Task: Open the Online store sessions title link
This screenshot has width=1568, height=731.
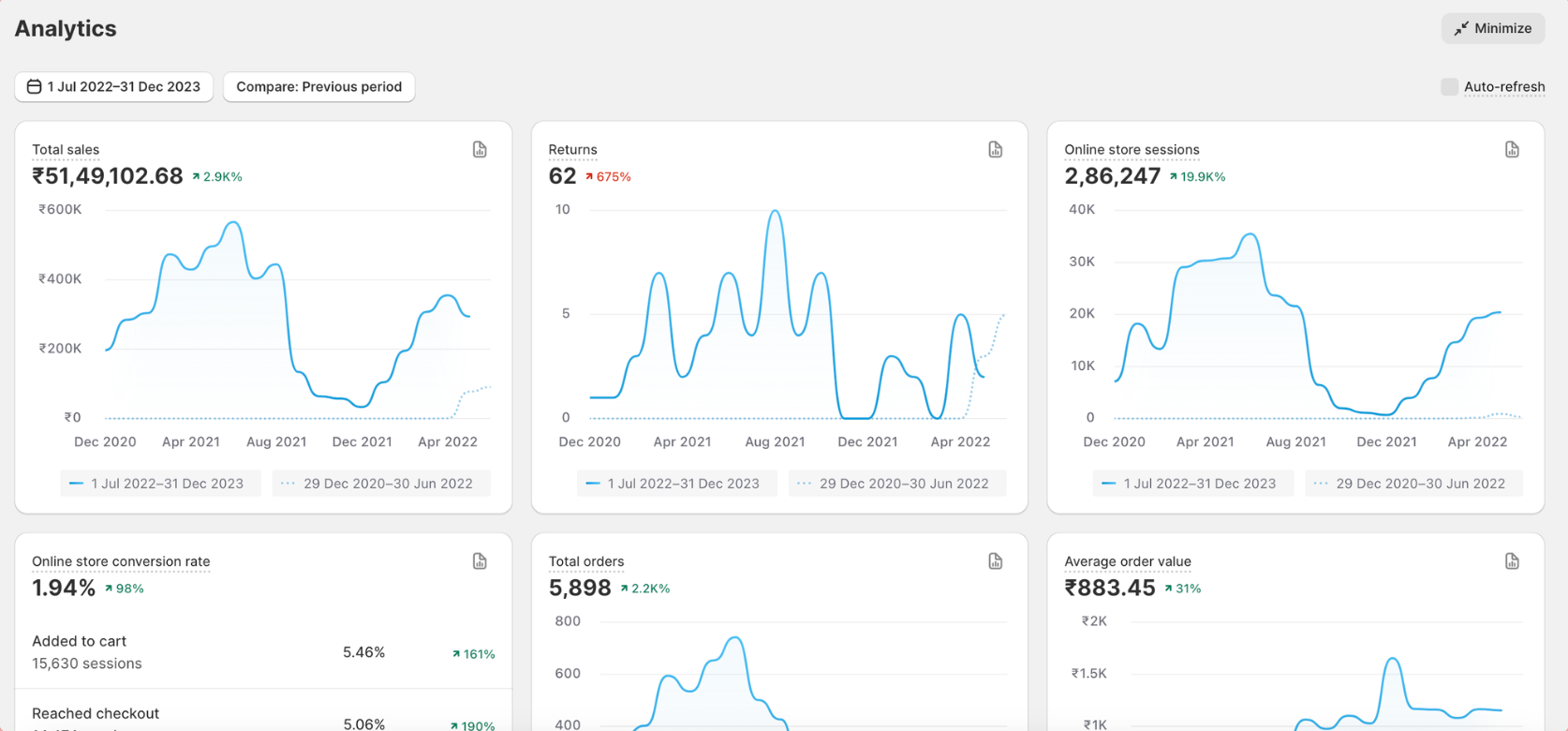Action: coord(1132,150)
